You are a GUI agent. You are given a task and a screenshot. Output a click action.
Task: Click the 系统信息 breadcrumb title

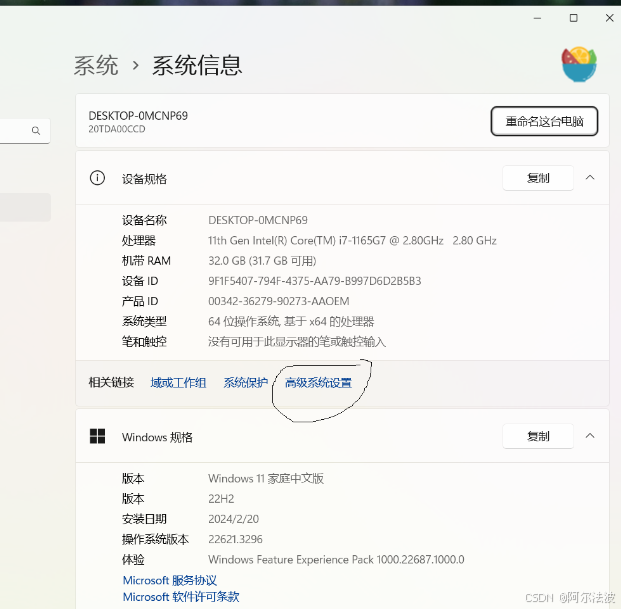197,65
